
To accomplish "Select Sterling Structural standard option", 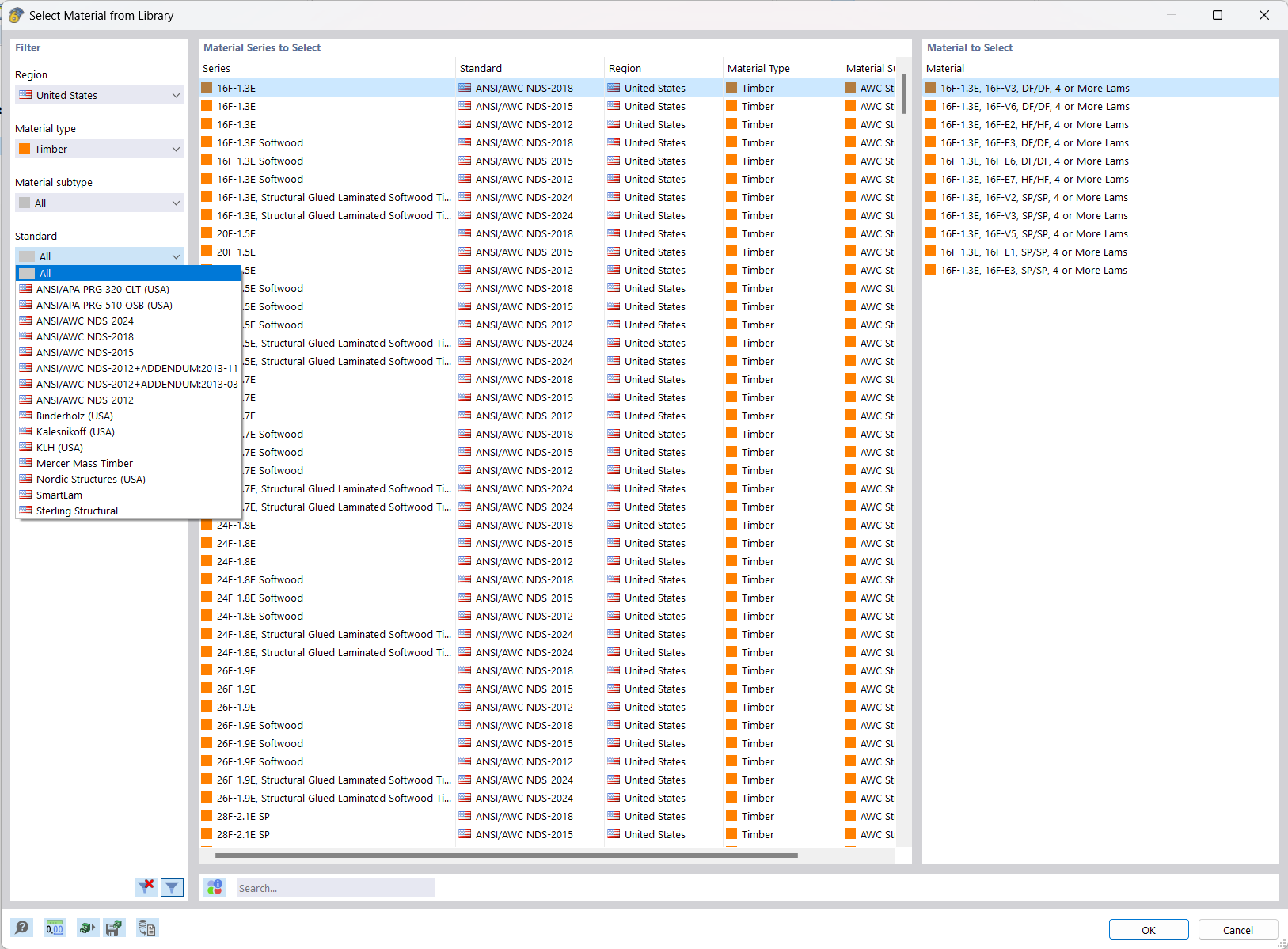I will pyautogui.click(x=128, y=511).
